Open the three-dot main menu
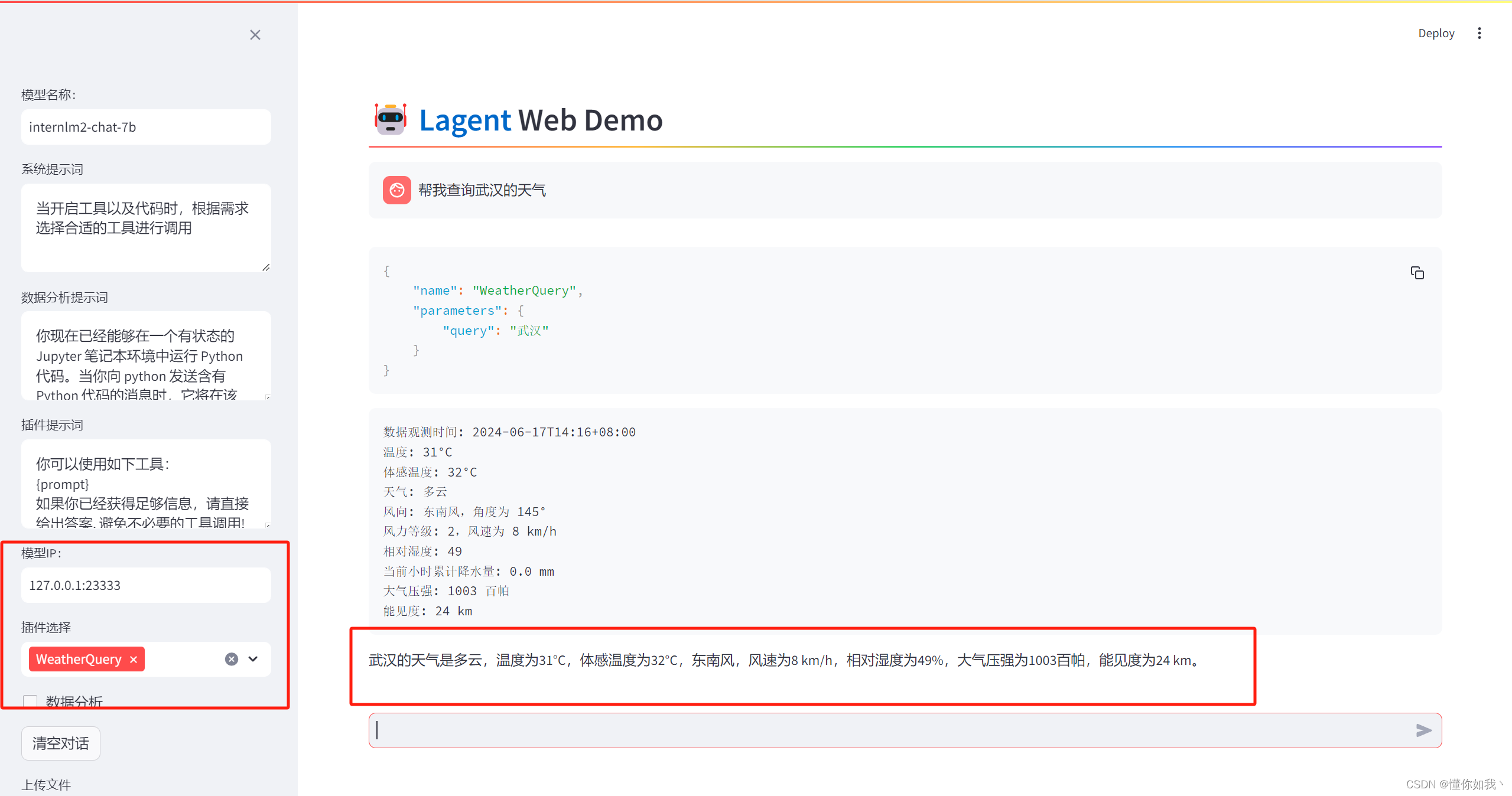Viewport: 1512px width, 796px height. (x=1479, y=33)
